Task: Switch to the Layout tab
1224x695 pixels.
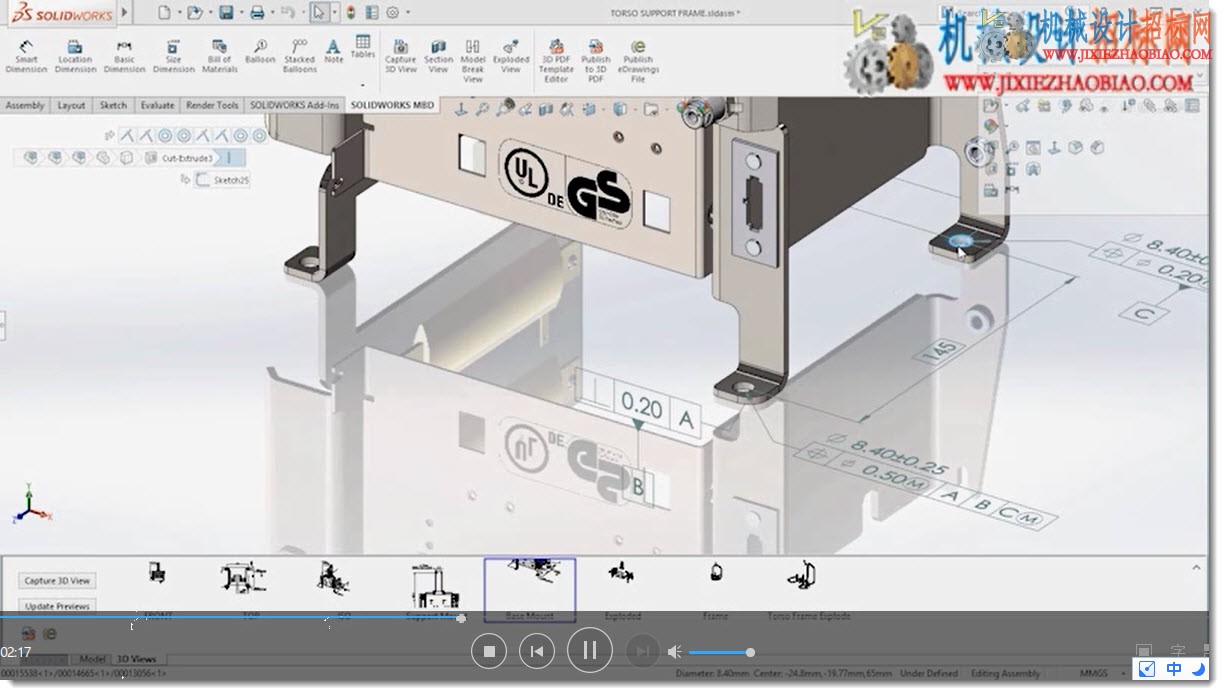Action: point(71,105)
